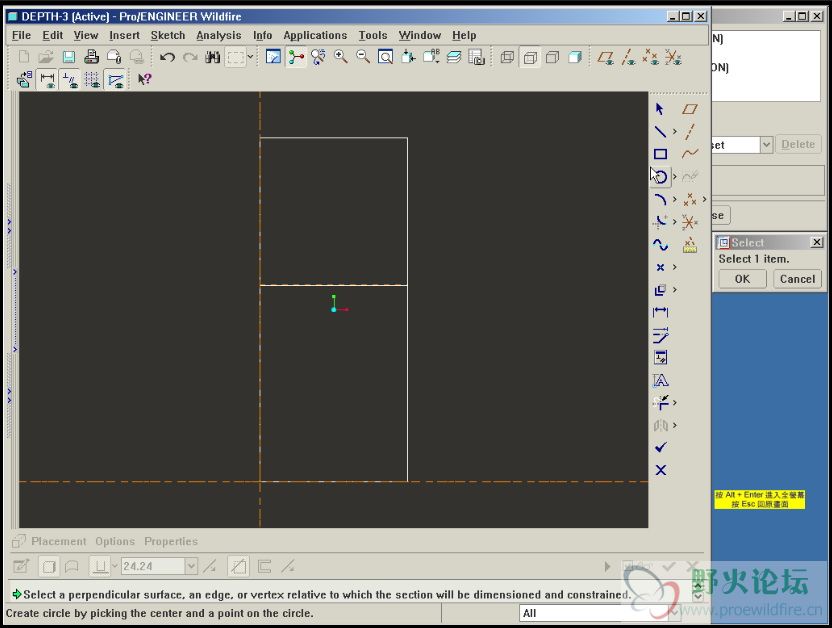This screenshot has width=832, height=628.
Task: Toggle Wireframe display mode
Action: (x=507, y=57)
